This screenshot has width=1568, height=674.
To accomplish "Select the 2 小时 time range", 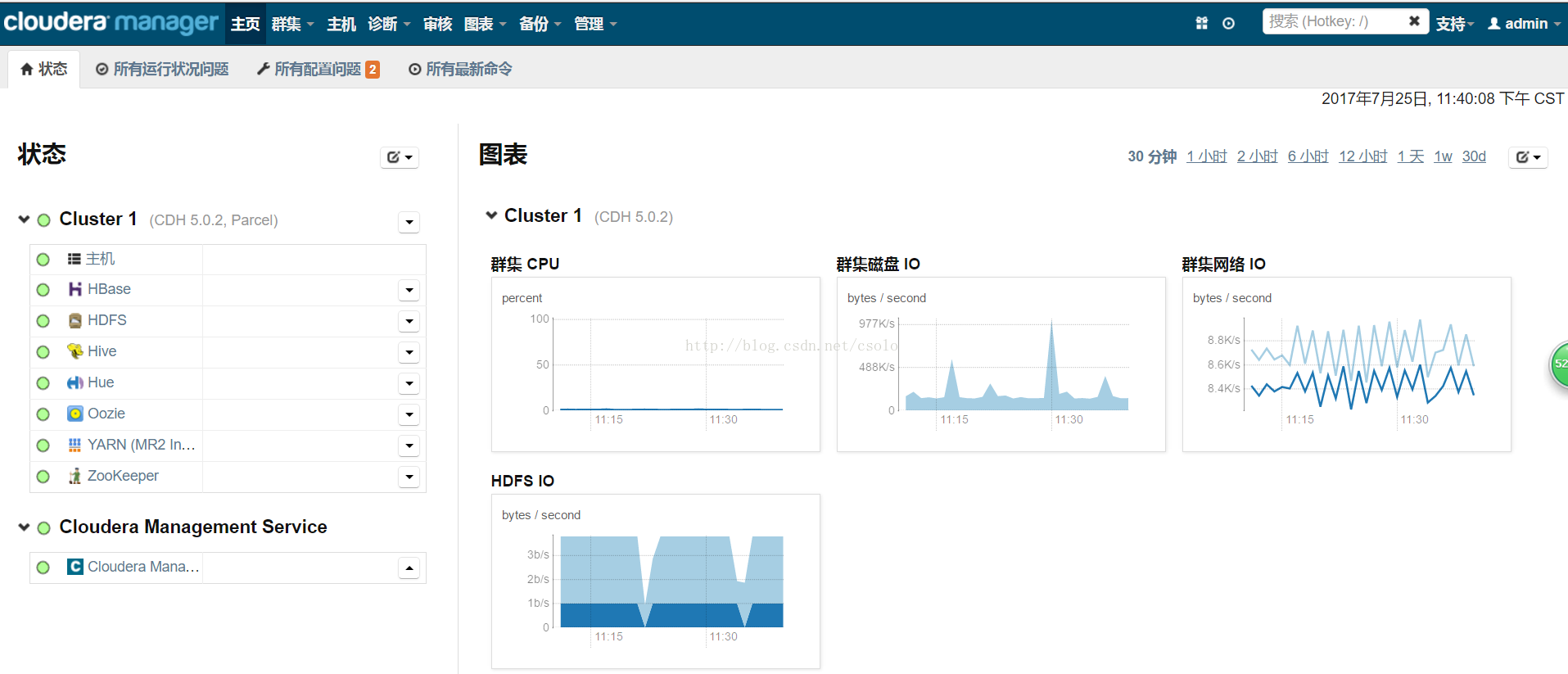I will click(x=1258, y=156).
